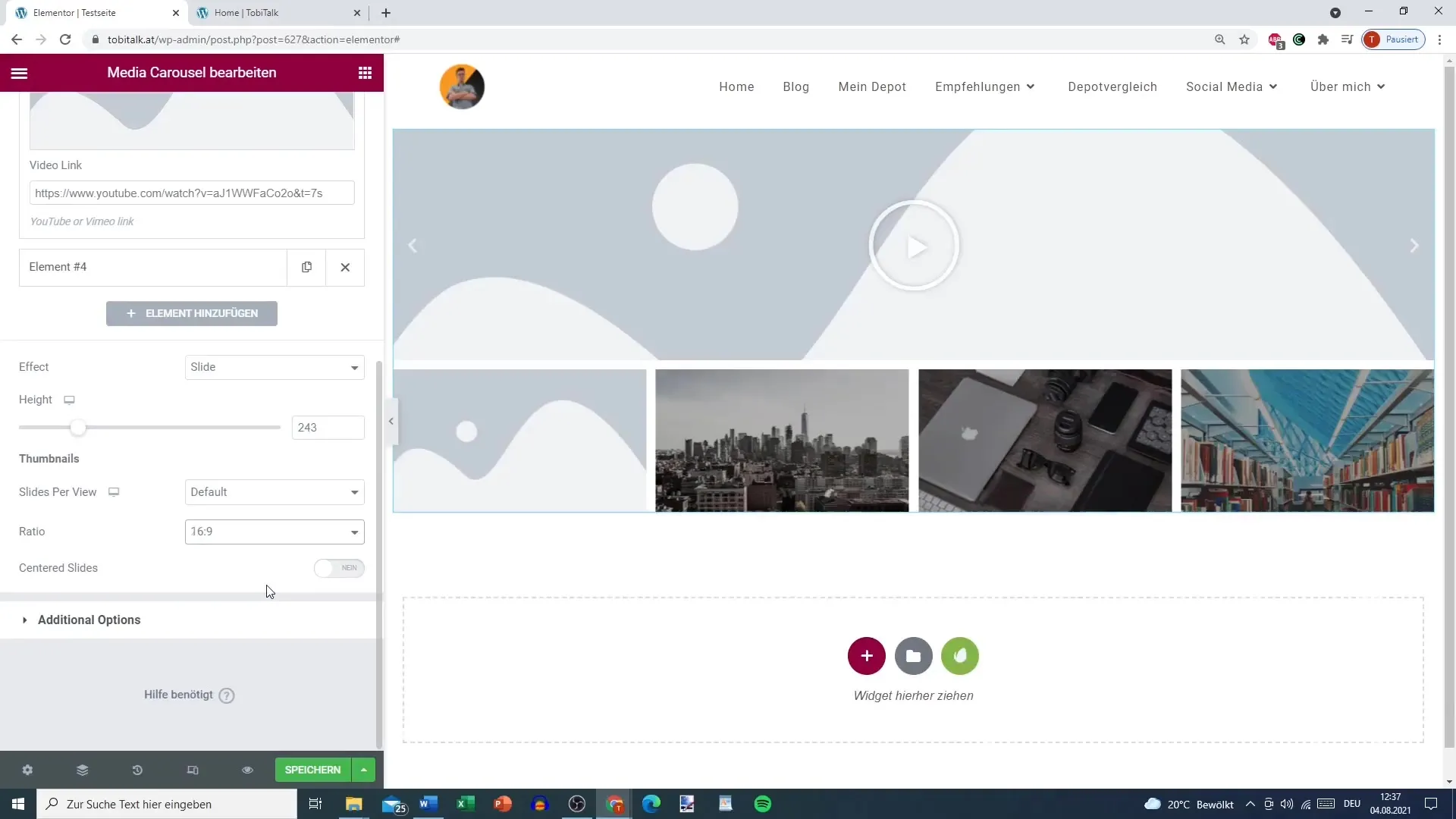Click Element hinzufügen button
Image resolution: width=1456 pixels, height=819 pixels.
pyautogui.click(x=192, y=313)
